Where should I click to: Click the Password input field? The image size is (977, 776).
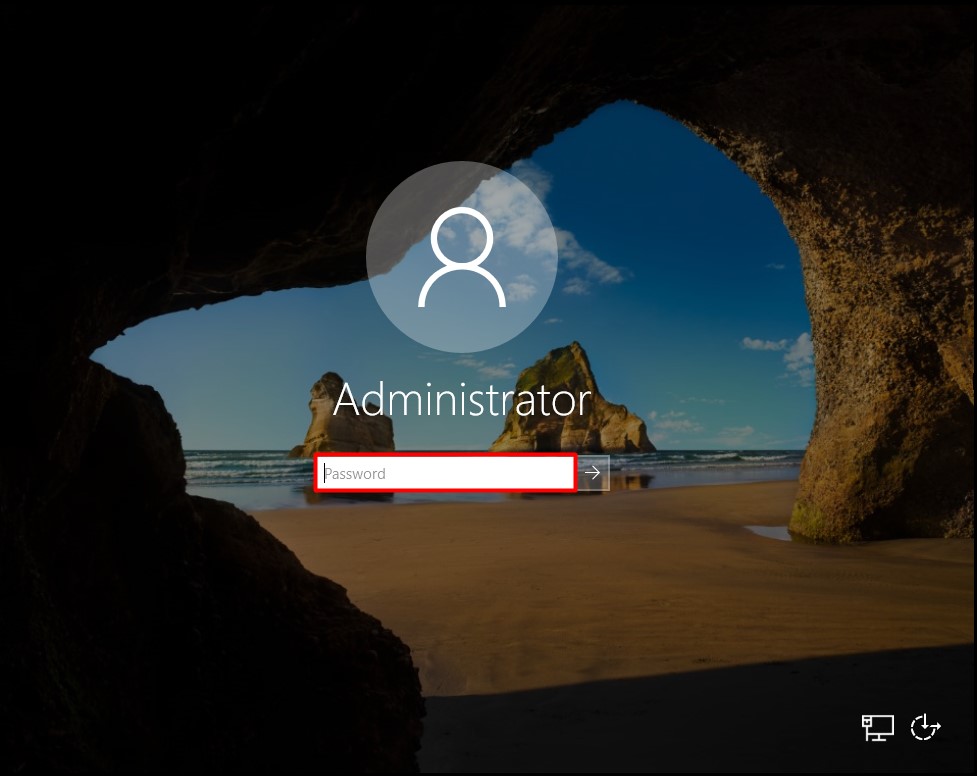pyautogui.click(x=445, y=473)
